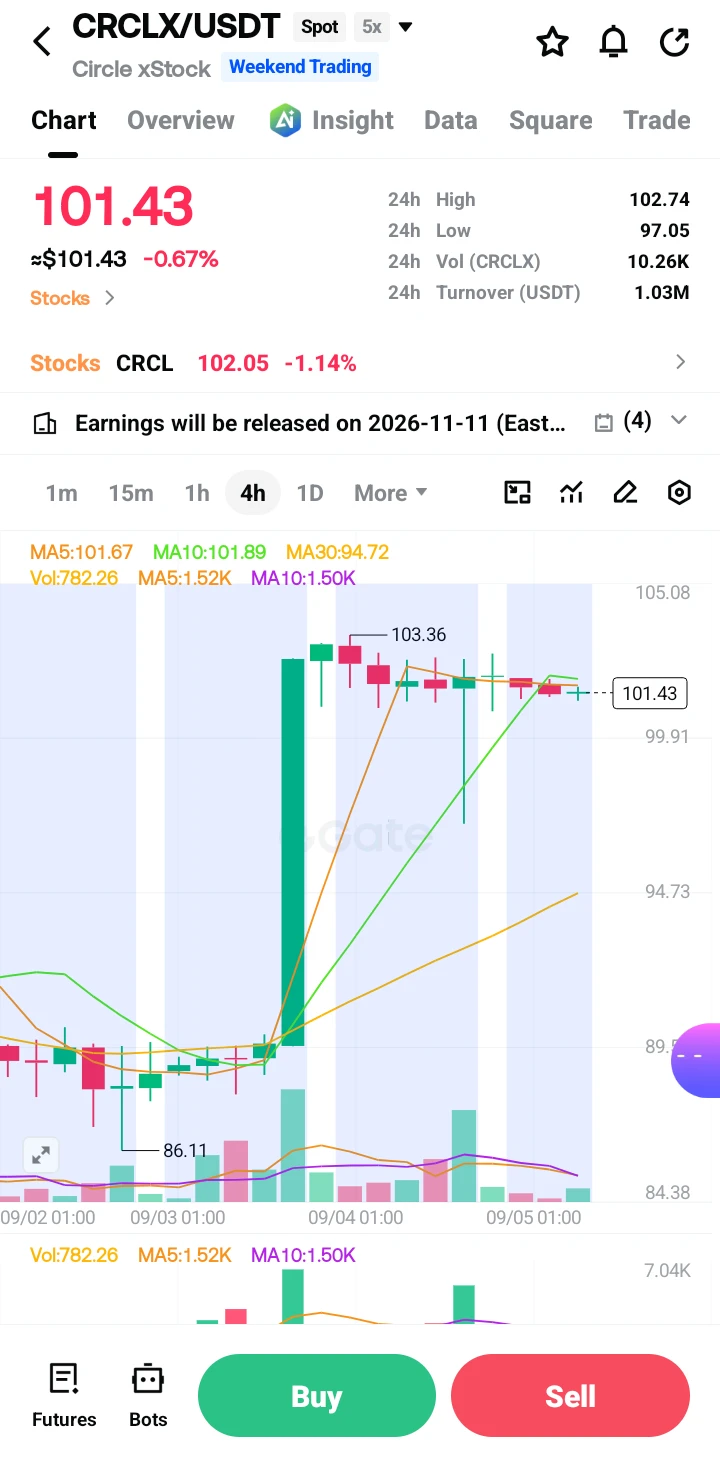Select the 4h timeframe
This screenshot has width=720, height=1467.
point(253,493)
